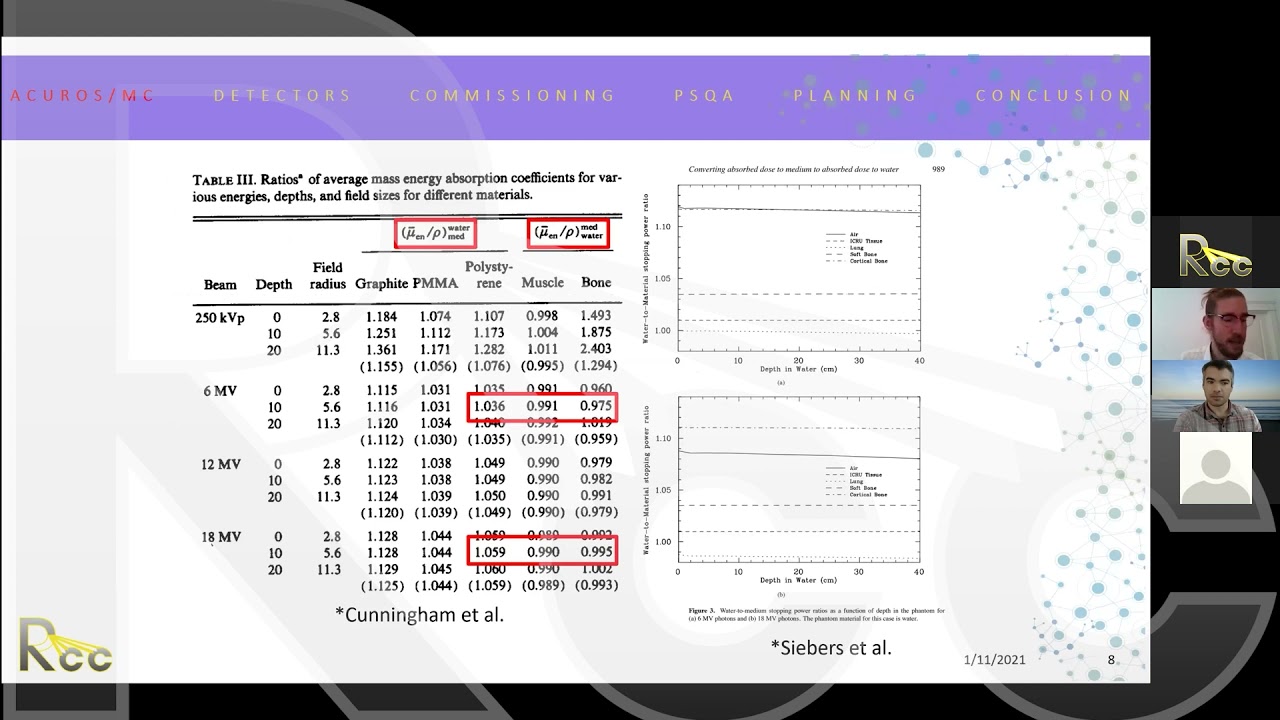1280x720 pixels.
Task: Select the PSQA section in the slide header
Action: point(704,96)
